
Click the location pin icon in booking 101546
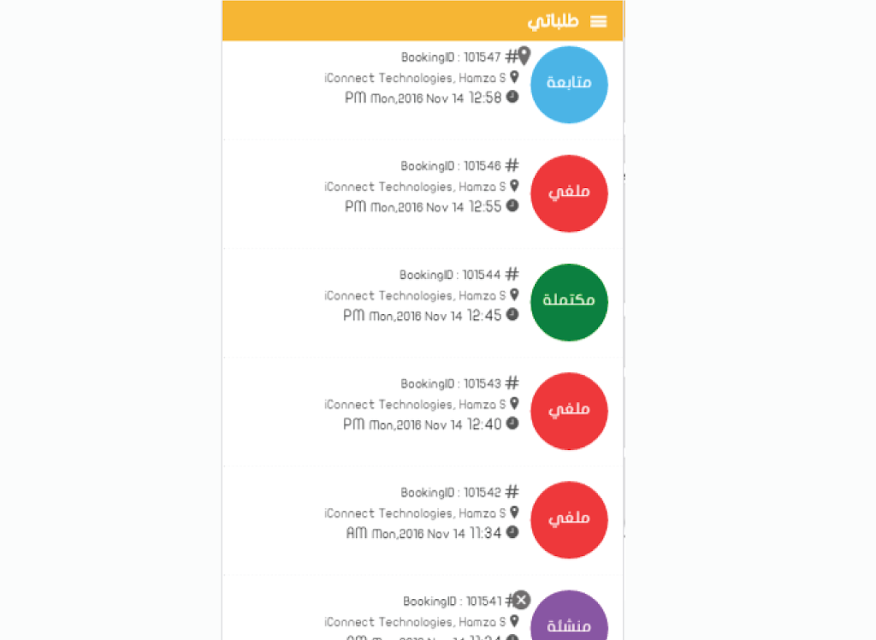tap(515, 186)
